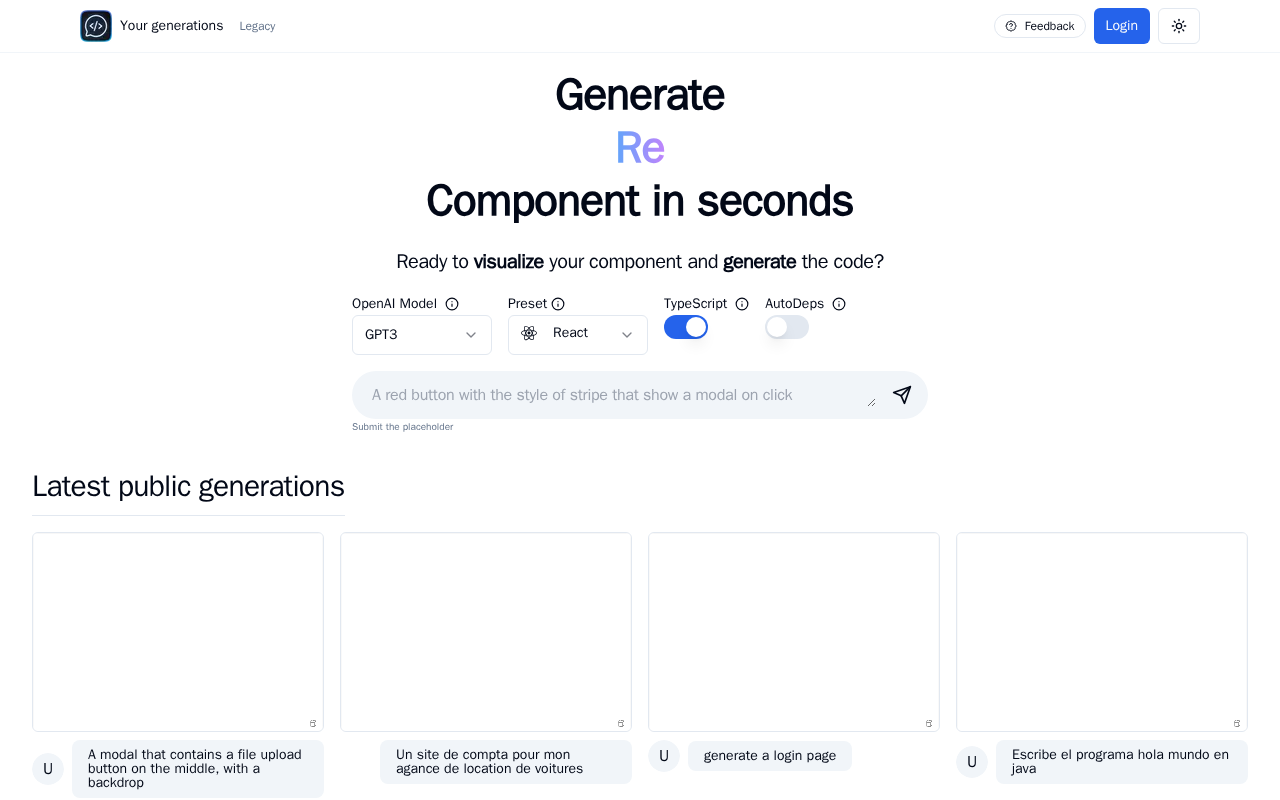Open the file upload modal generation preview
The height and width of the screenshot is (800, 1280).
pos(178,632)
